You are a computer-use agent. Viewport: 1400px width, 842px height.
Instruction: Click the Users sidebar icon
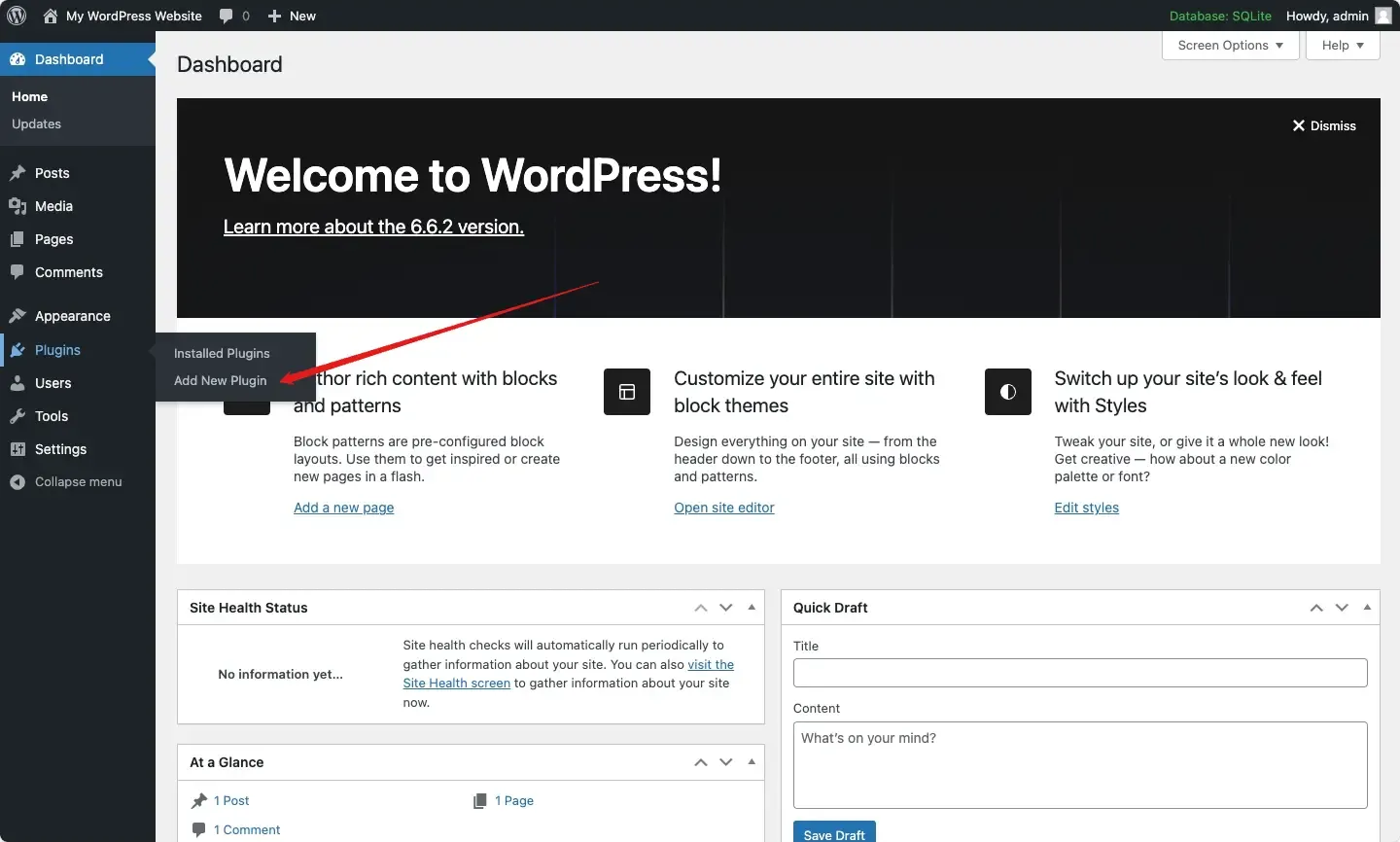[17, 383]
